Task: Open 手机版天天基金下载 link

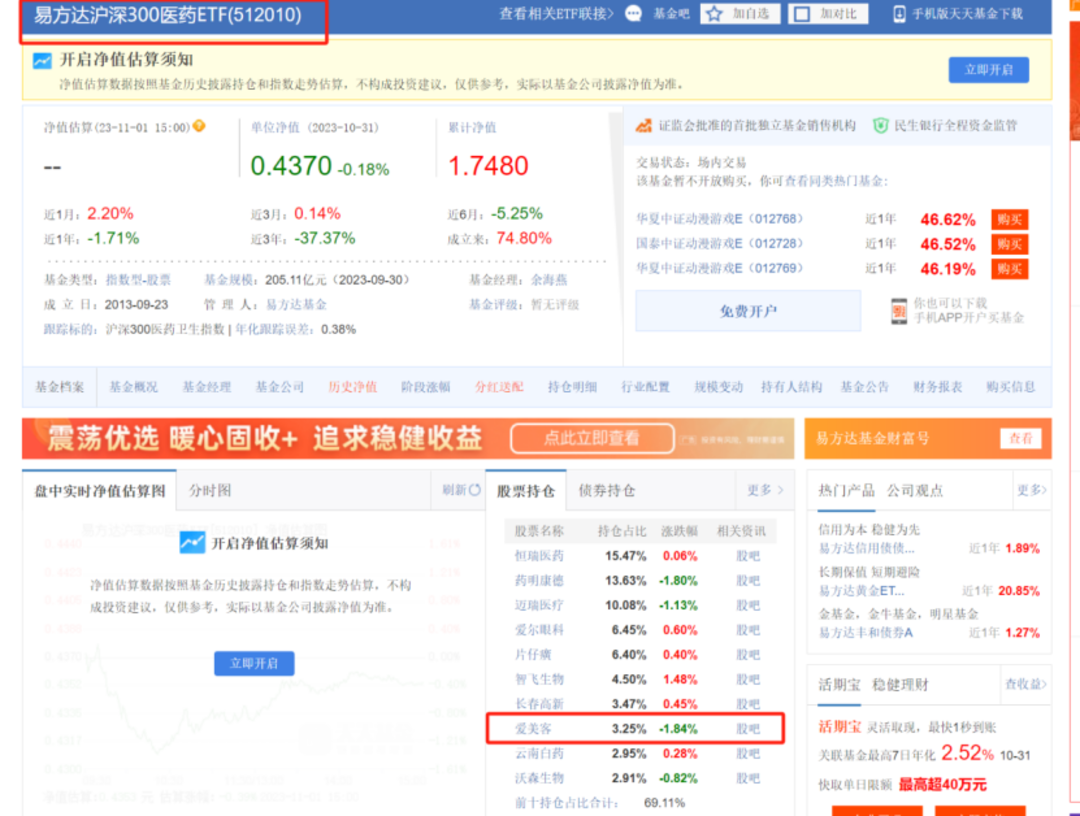Action: click(967, 14)
